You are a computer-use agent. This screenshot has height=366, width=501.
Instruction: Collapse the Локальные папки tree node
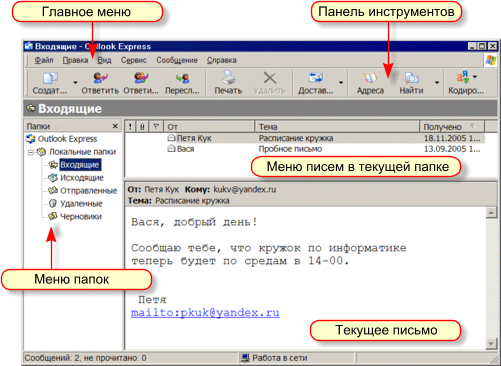[x=31, y=152]
